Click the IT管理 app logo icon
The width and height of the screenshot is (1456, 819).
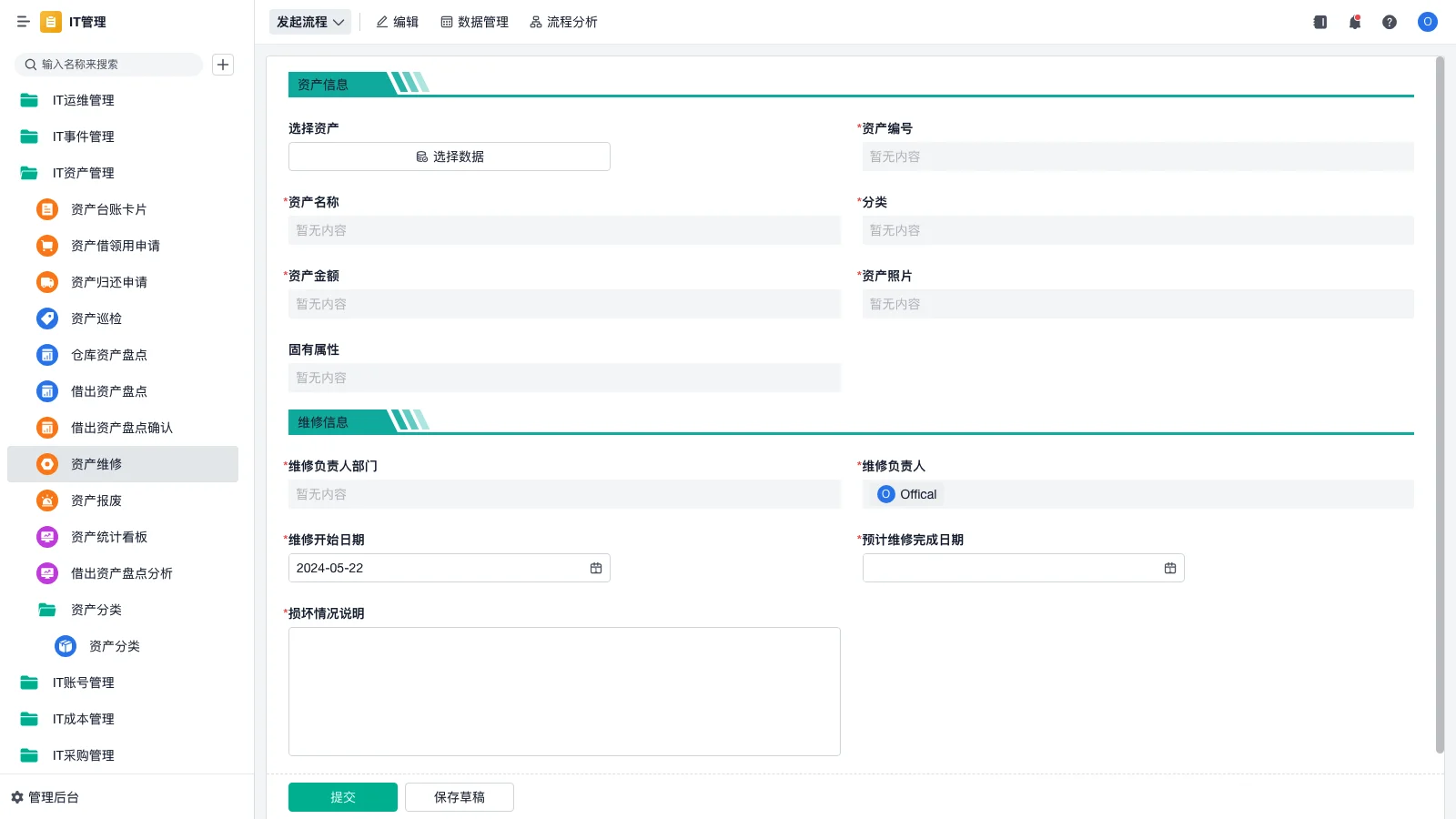tap(51, 22)
